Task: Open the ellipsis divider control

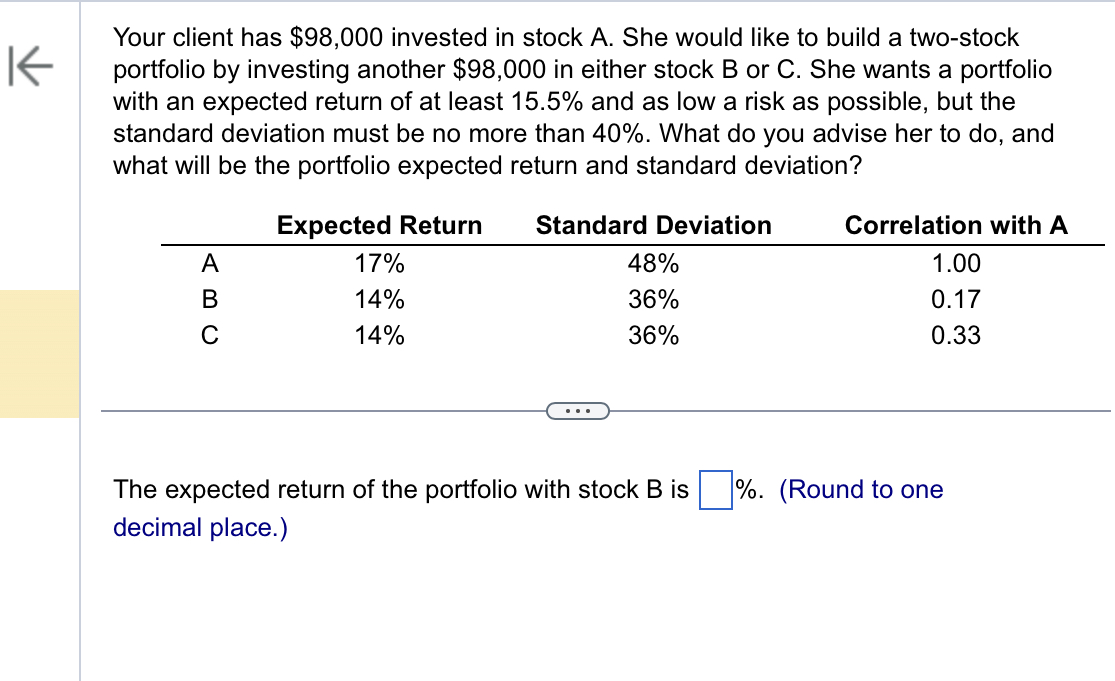Action: tap(577, 410)
